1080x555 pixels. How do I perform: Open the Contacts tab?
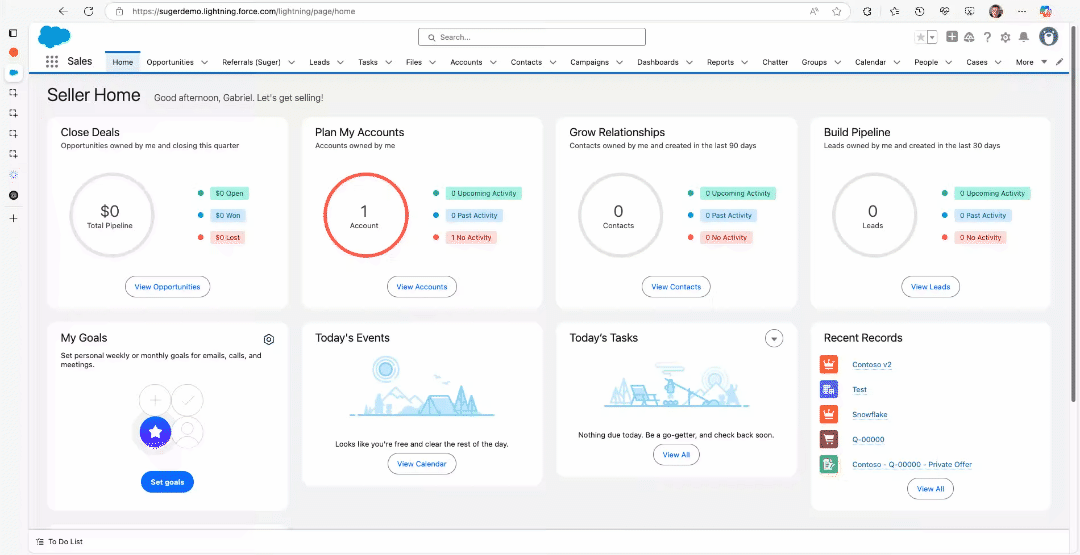526,62
